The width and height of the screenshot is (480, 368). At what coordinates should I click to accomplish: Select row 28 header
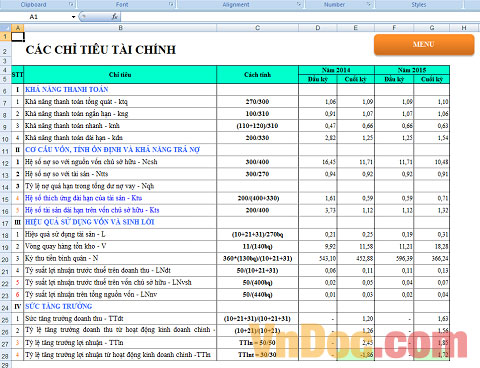(5, 355)
